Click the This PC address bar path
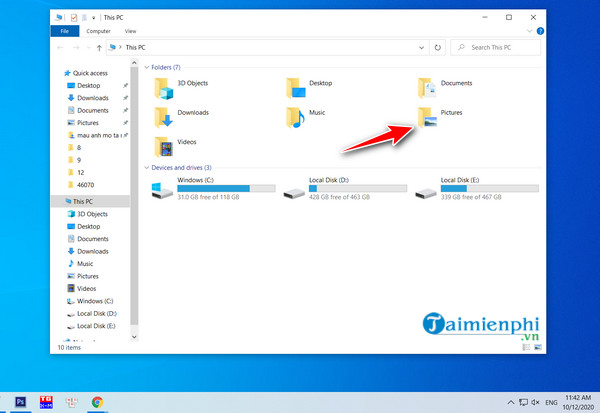This screenshot has height=413, width=600. (x=135, y=47)
